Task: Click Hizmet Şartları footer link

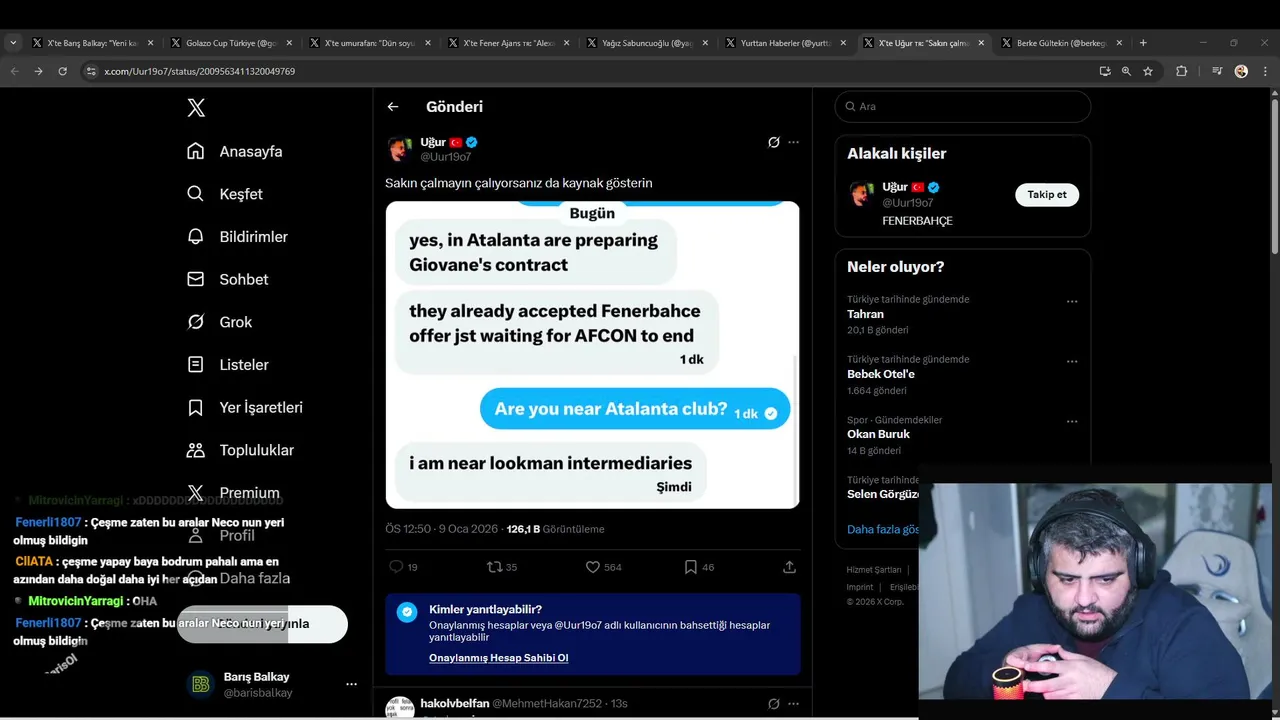Action: point(874,570)
